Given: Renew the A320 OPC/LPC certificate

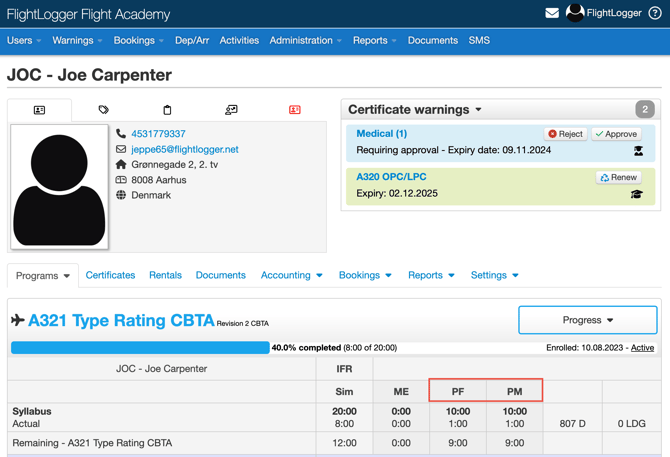Looking at the screenshot, I should point(618,177).
